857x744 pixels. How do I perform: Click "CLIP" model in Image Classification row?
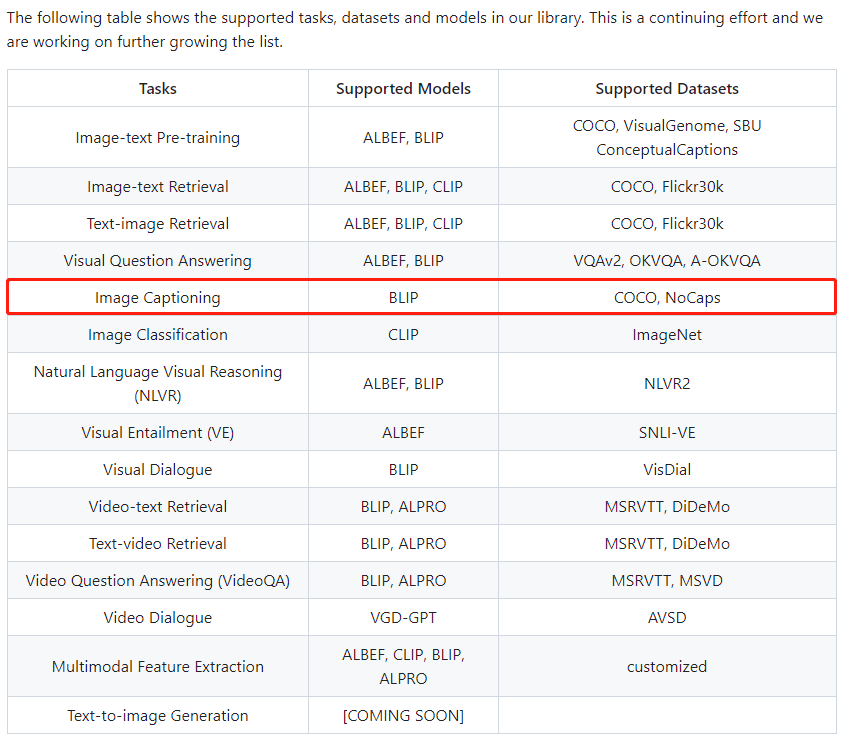tap(403, 335)
